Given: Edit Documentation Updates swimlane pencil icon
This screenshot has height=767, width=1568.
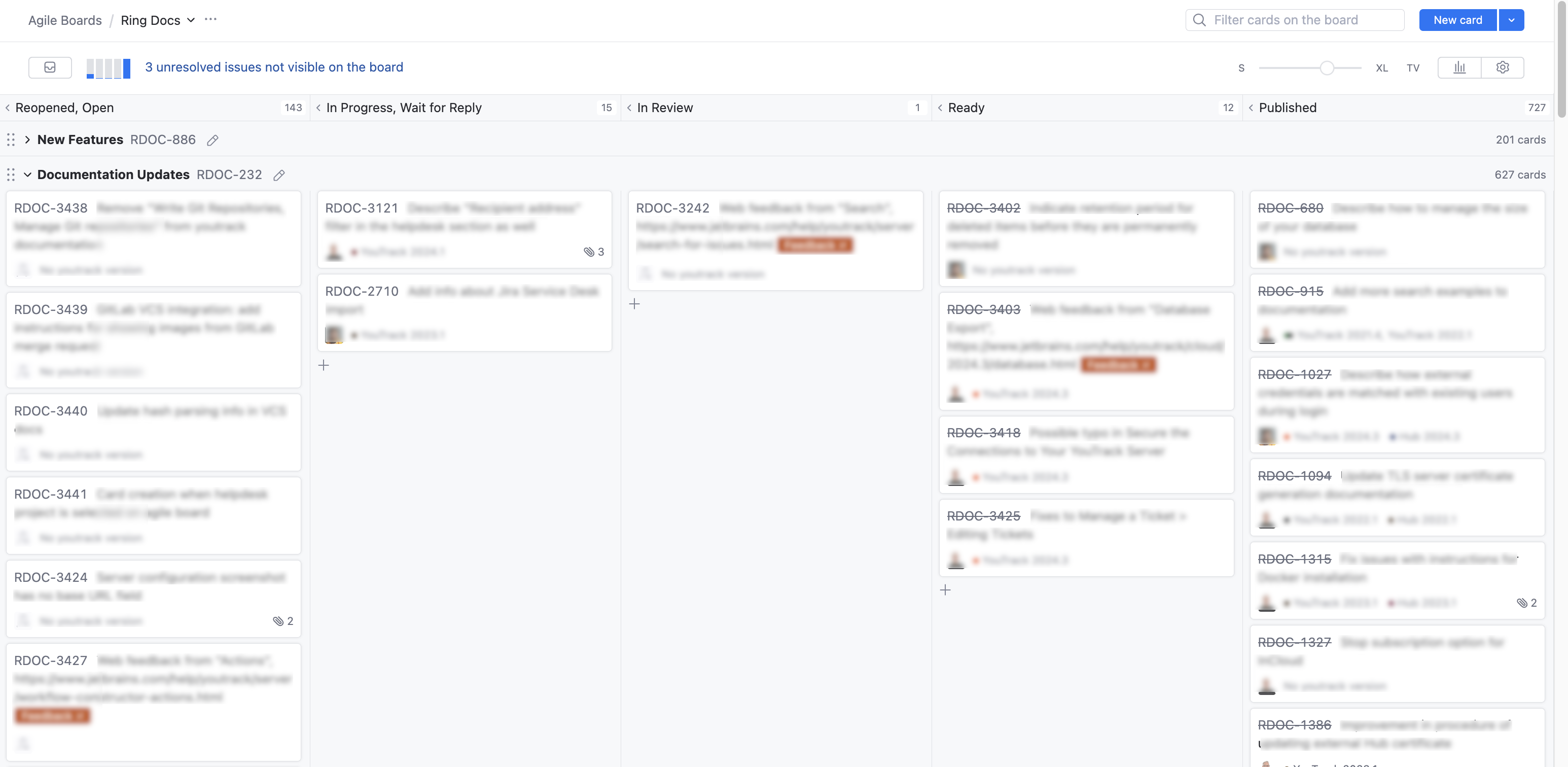Looking at the screenshot, I should tap(279, 176).
